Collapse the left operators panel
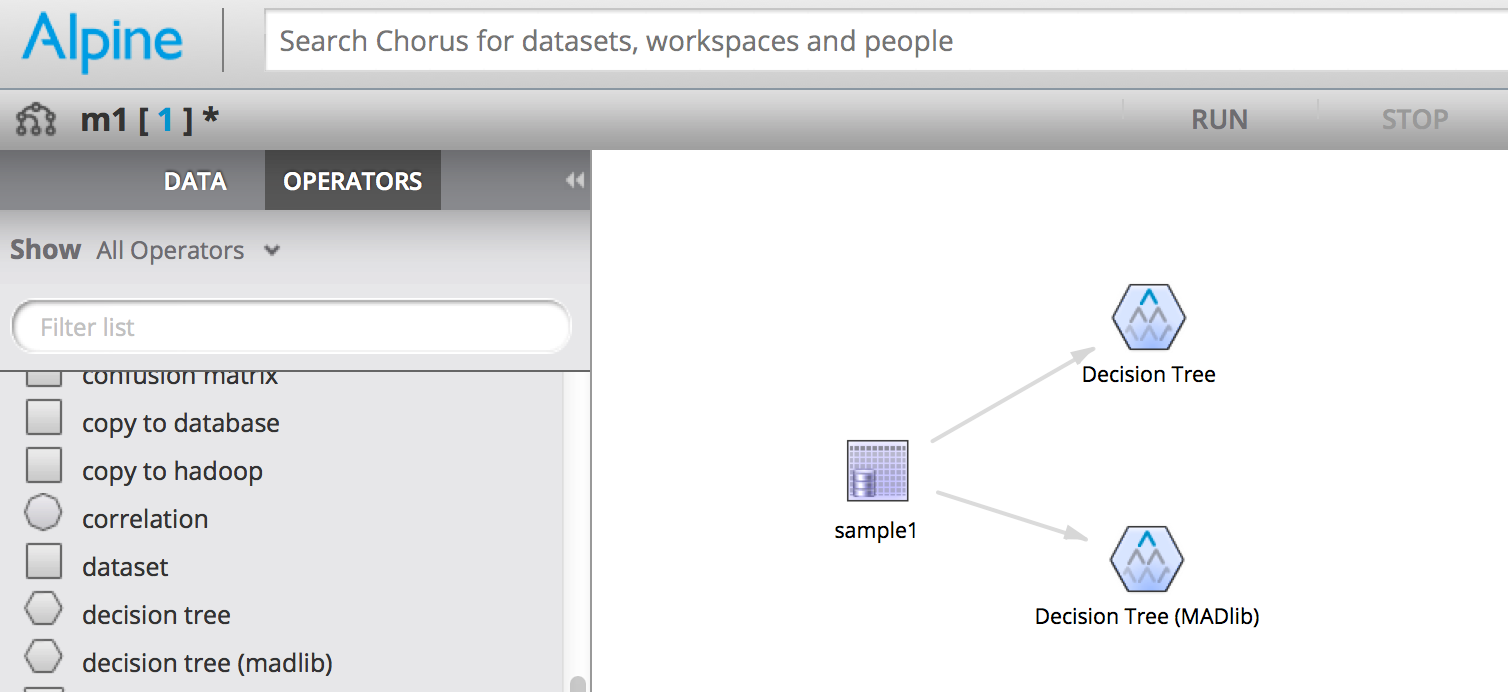This screenshot has width=1508, height=692. point(574,181)
